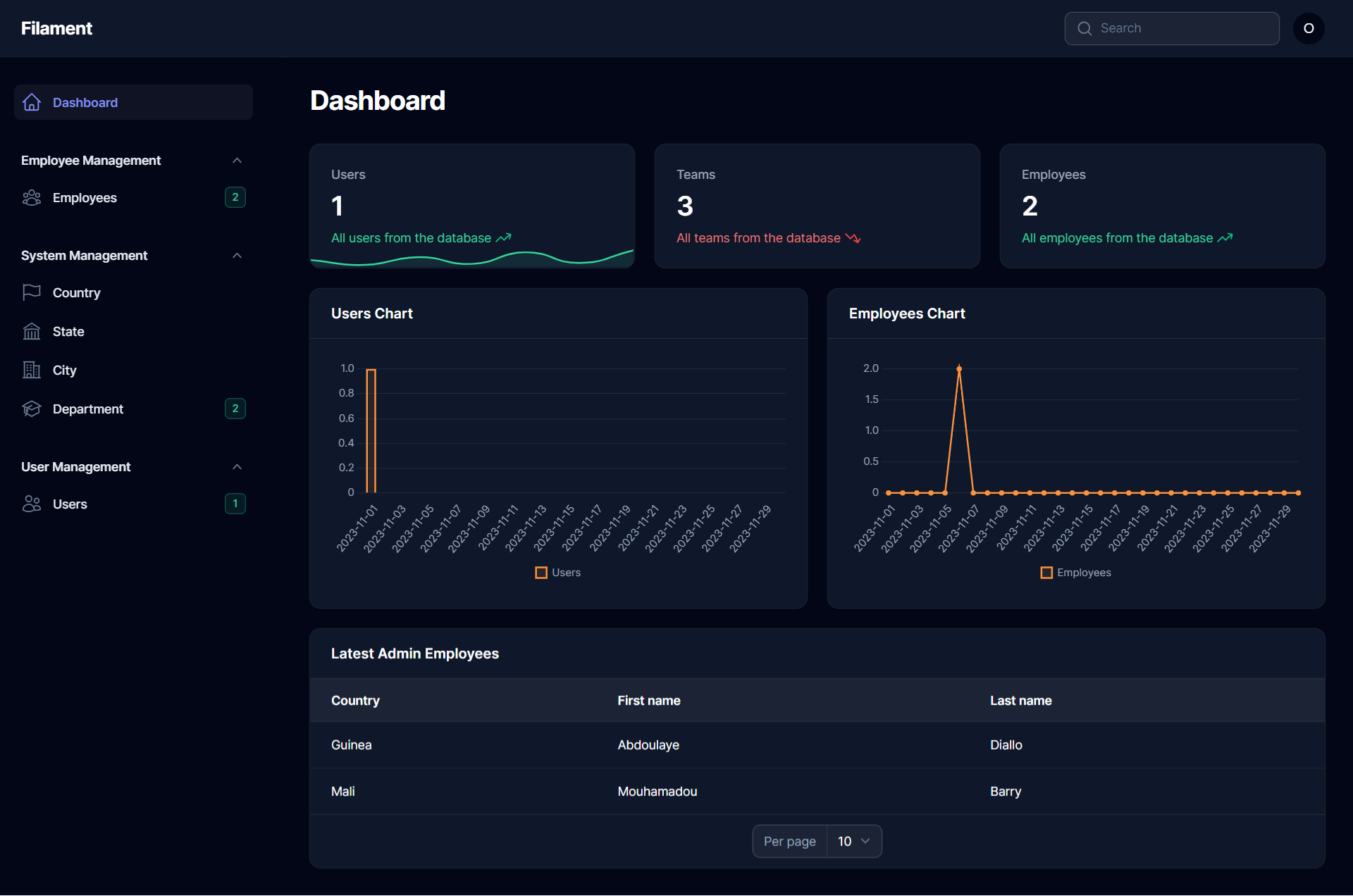Image resolution: width=1353 pixels, height=896 pixels.
Task: Click the City office icon
Action: (32, 370)
